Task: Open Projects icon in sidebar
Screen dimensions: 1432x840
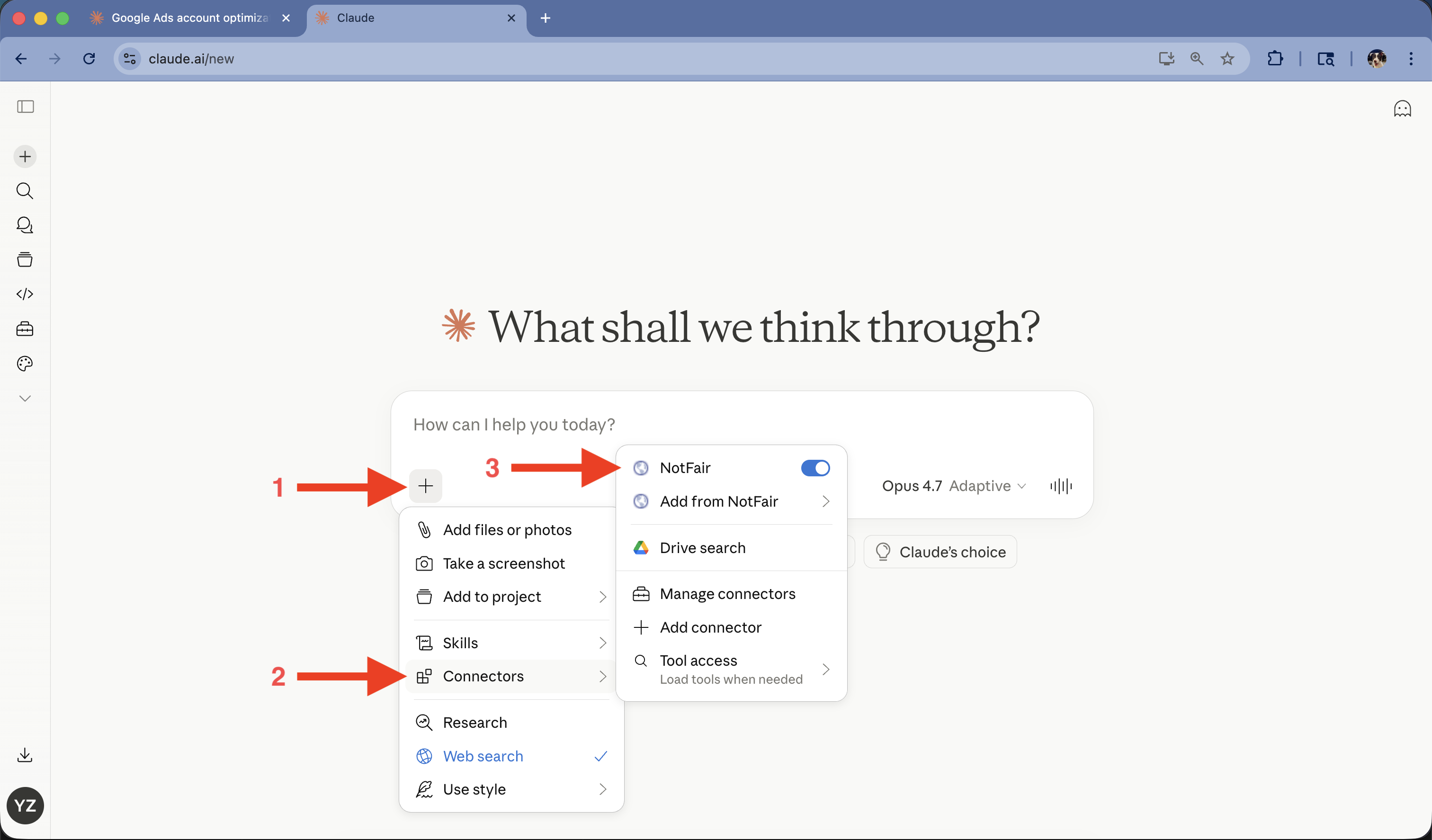Action: (25, 260)
